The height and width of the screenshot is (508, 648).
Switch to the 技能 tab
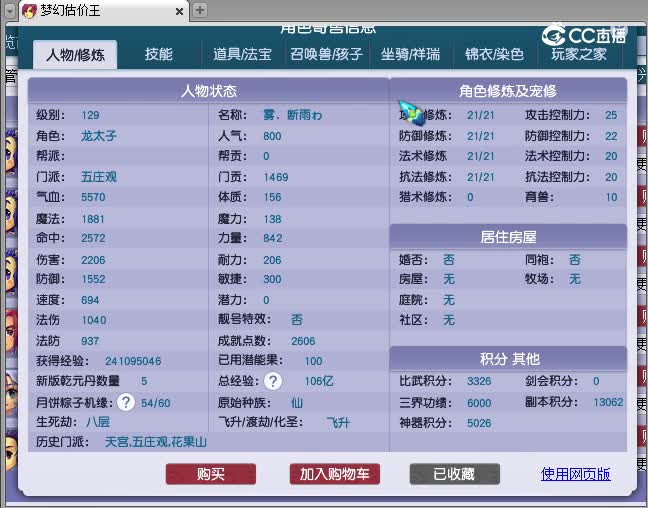159,54
